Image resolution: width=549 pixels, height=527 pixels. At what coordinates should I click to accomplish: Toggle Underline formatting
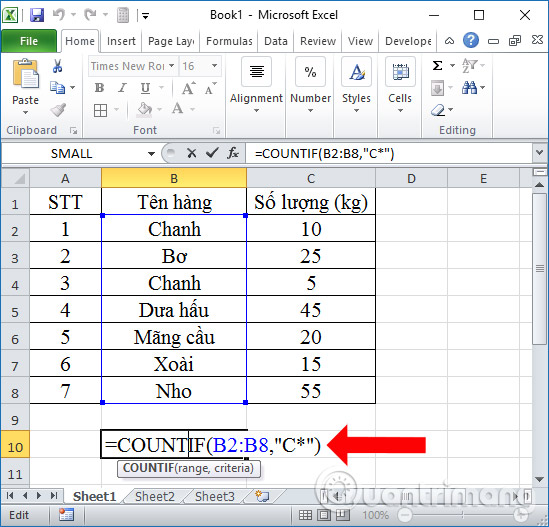pos(145,88)
